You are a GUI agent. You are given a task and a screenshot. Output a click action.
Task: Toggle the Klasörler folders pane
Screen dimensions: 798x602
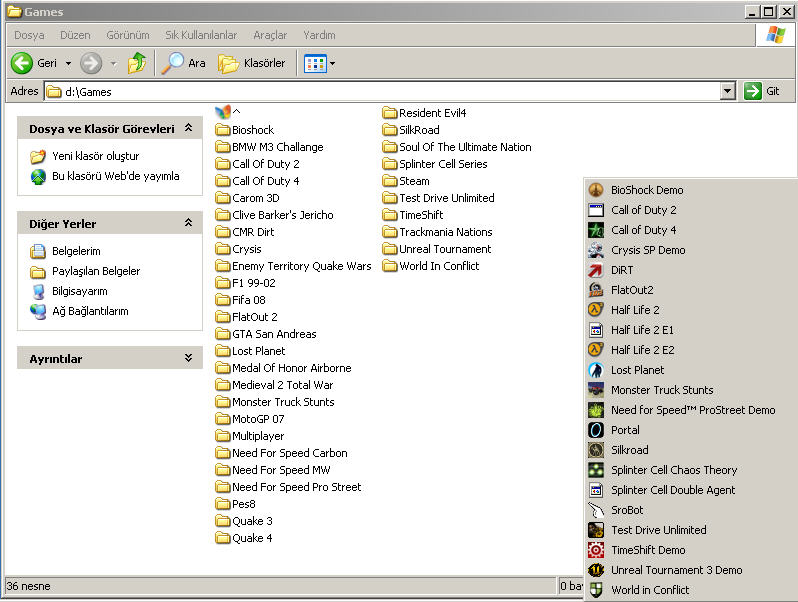tap(251, 63)
